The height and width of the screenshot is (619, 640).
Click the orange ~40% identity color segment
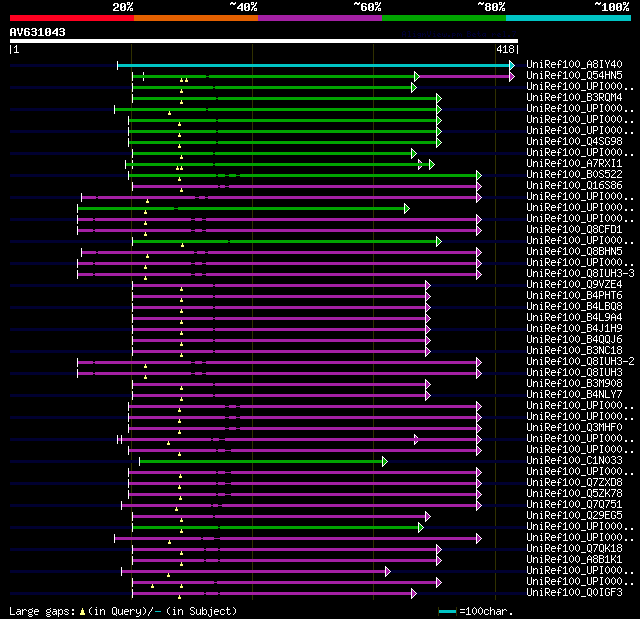pyautogui.click(x=196, y=18)
